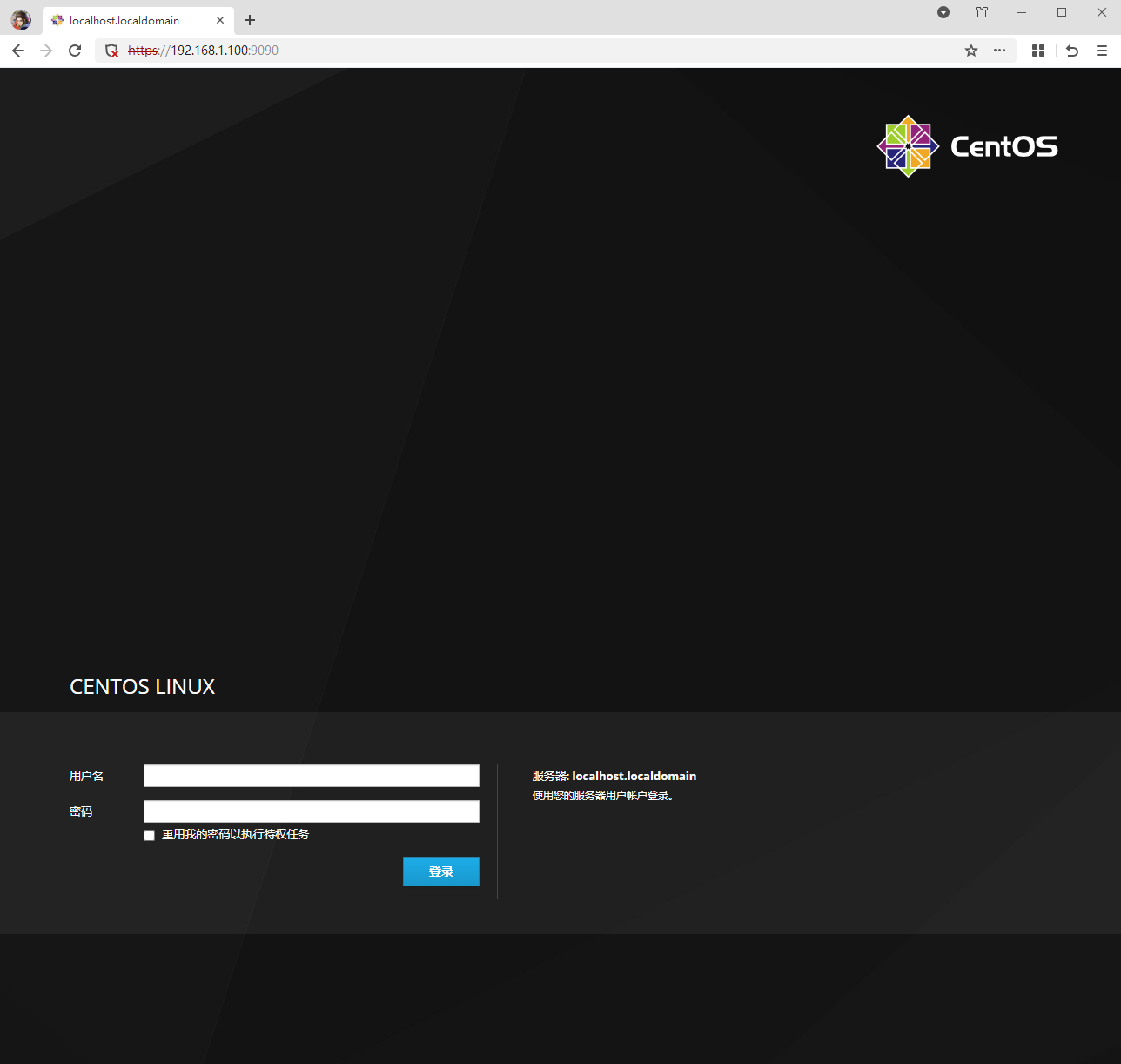1121x1064 pixels.
Task: Click the undo arrow toolbar icon
Action: pos(1072,51)
